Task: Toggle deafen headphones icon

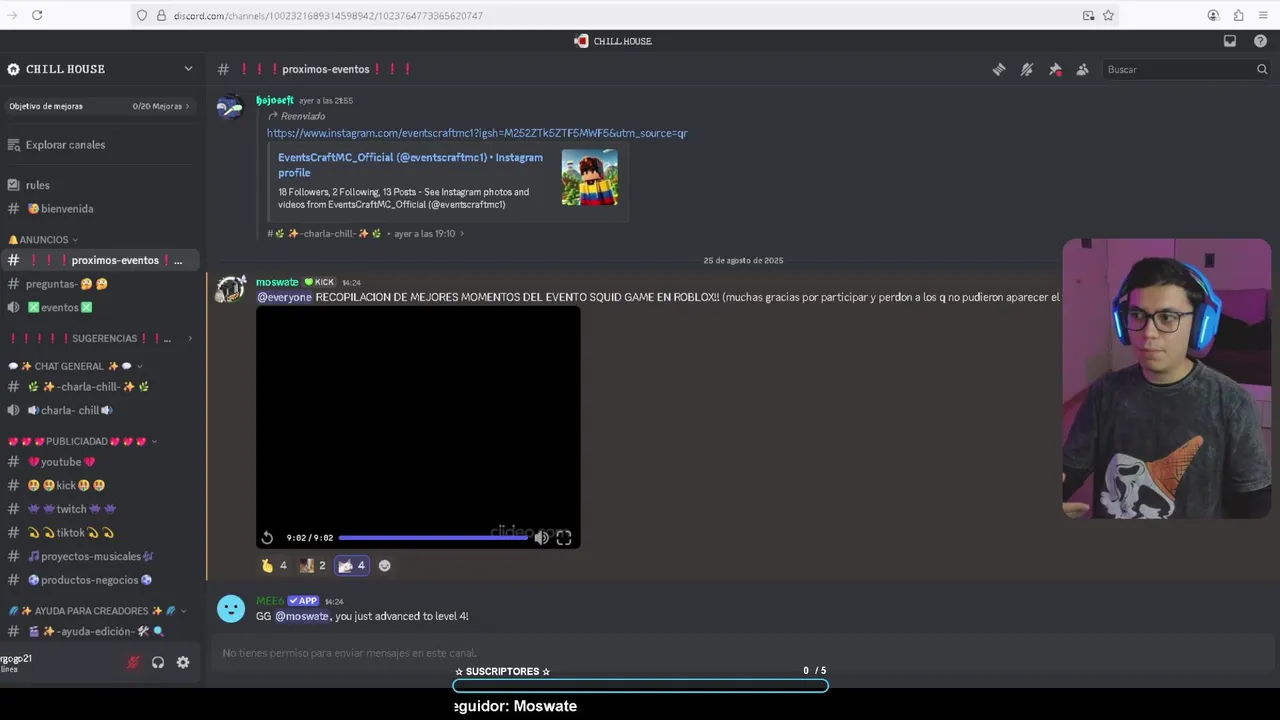Action: point(158,662)
